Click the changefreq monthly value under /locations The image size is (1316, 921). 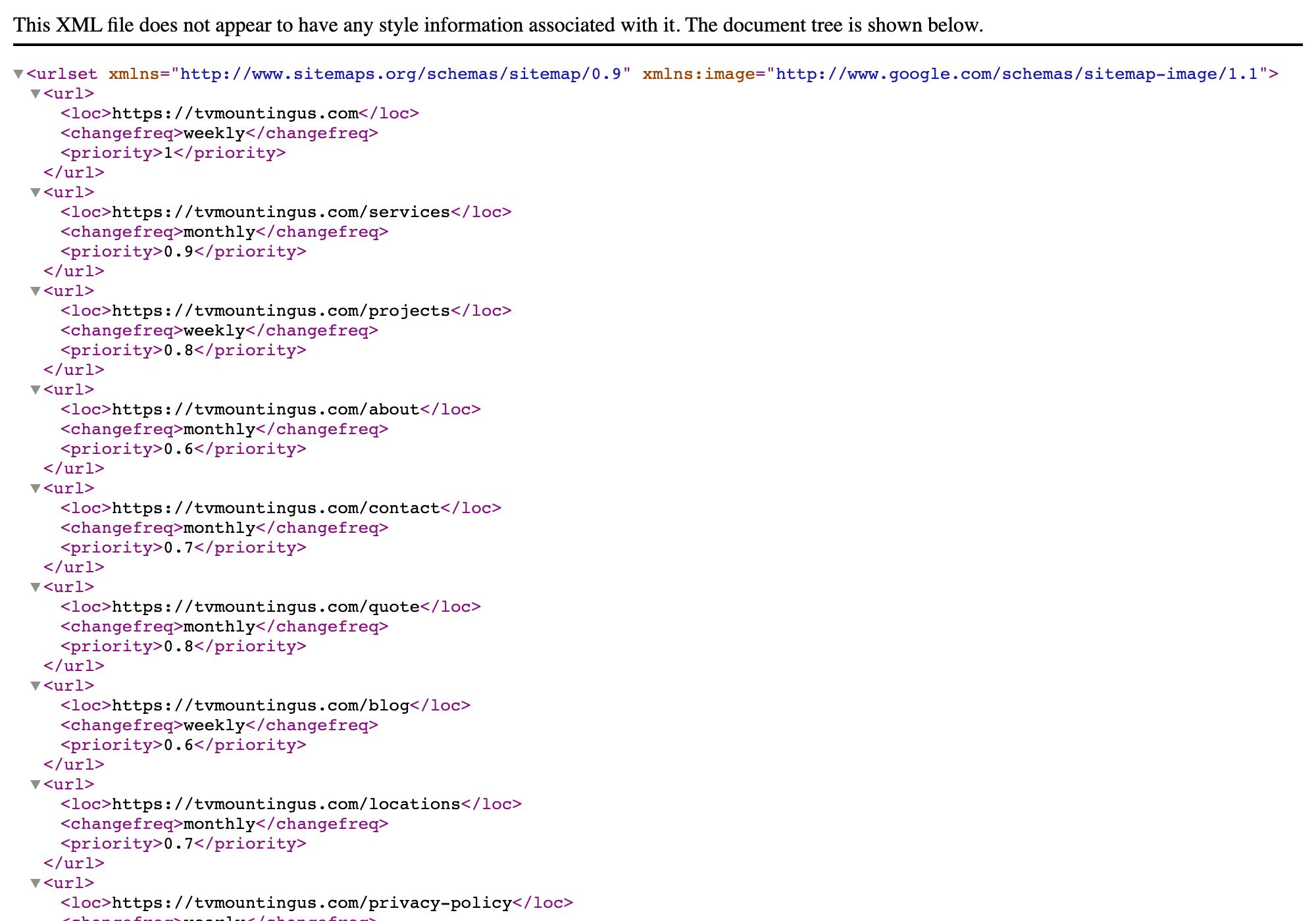point(220,824)
